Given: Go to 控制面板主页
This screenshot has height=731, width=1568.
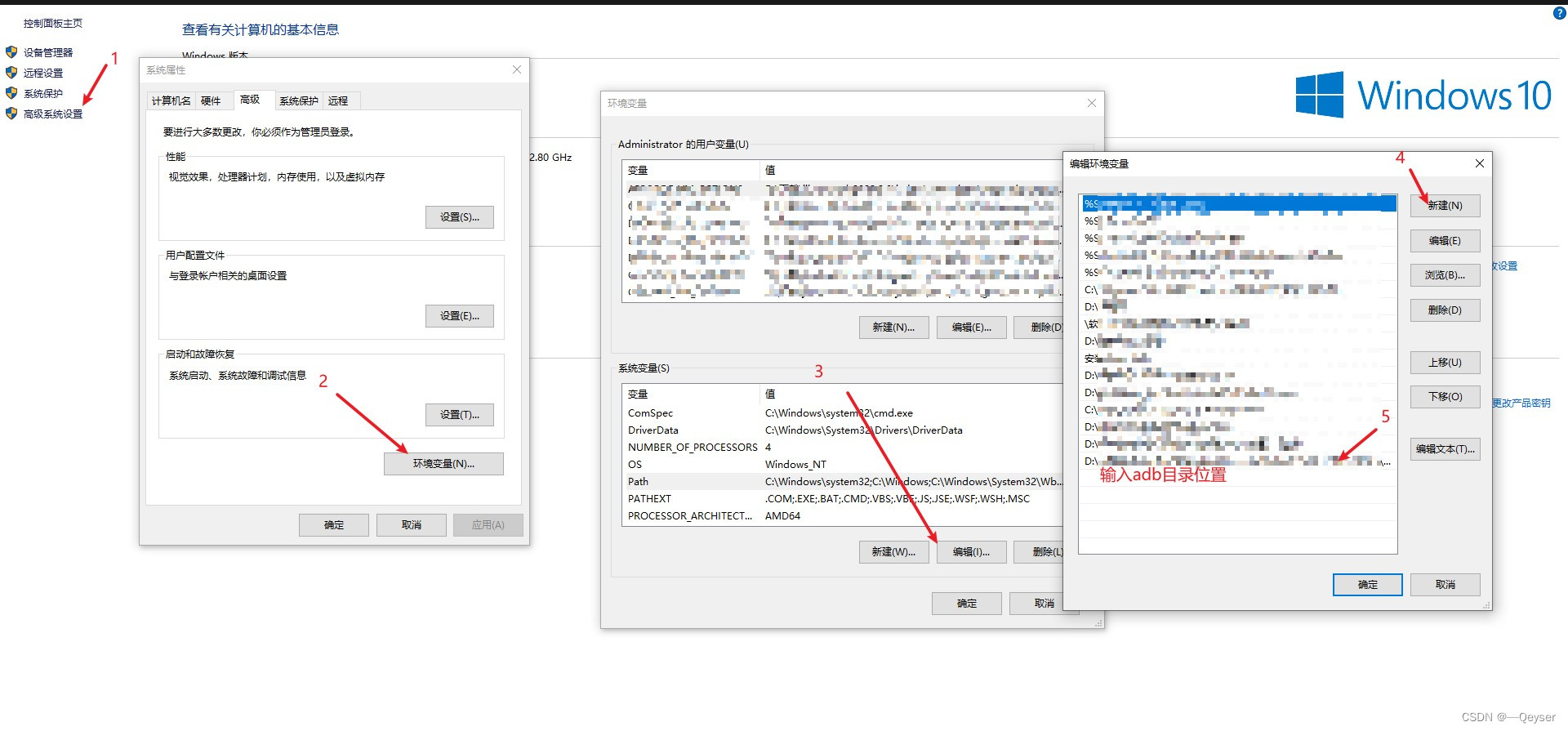Looking at the screenshot, I should pos(53,23).
